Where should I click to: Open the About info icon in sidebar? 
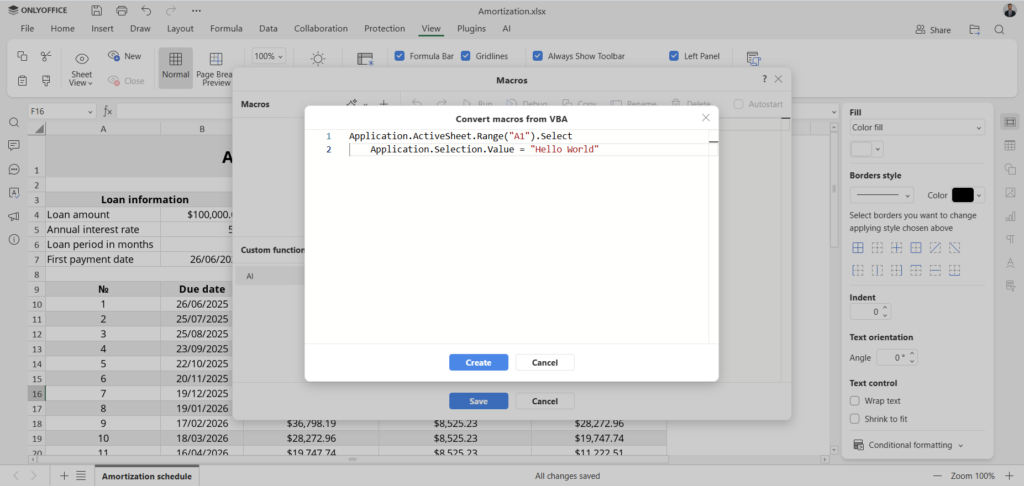pyautogui.click(x=14, y=240)
